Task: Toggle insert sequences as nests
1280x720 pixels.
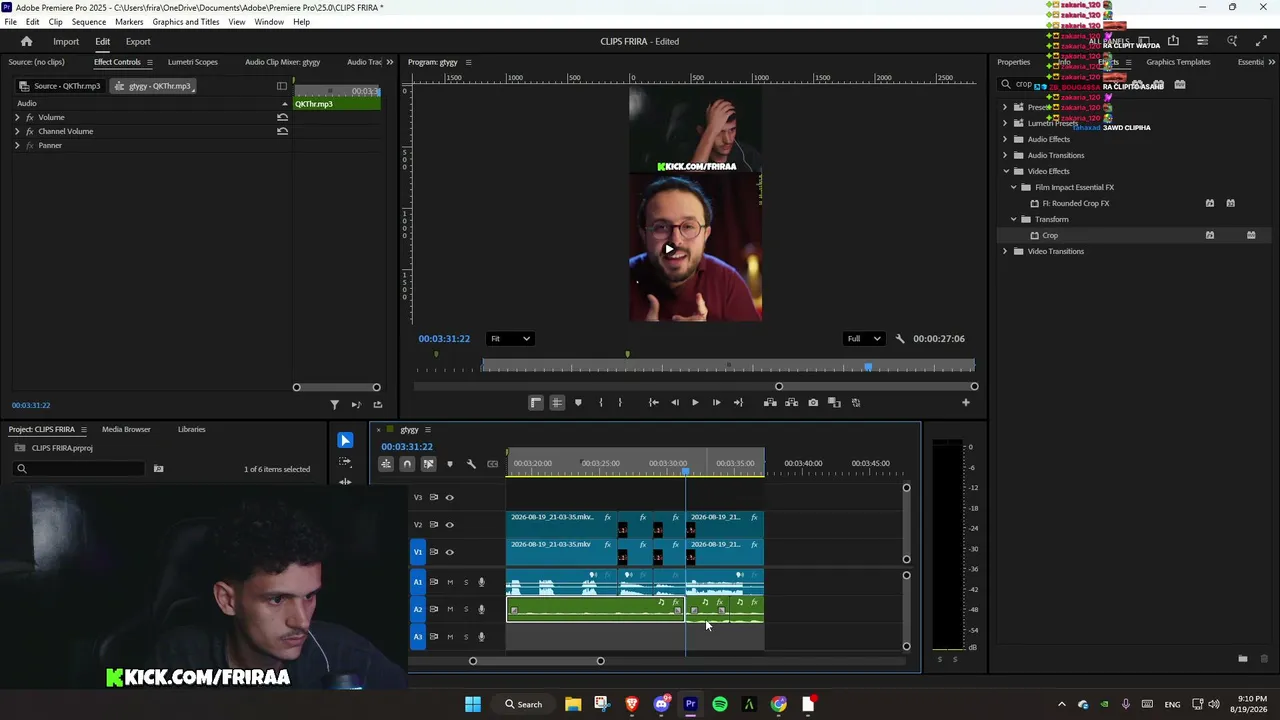Action: pos(385,464)
